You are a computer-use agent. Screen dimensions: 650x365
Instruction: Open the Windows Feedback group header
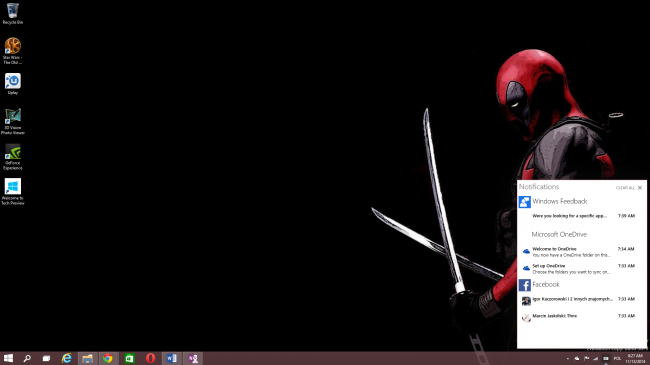point(560,201)
